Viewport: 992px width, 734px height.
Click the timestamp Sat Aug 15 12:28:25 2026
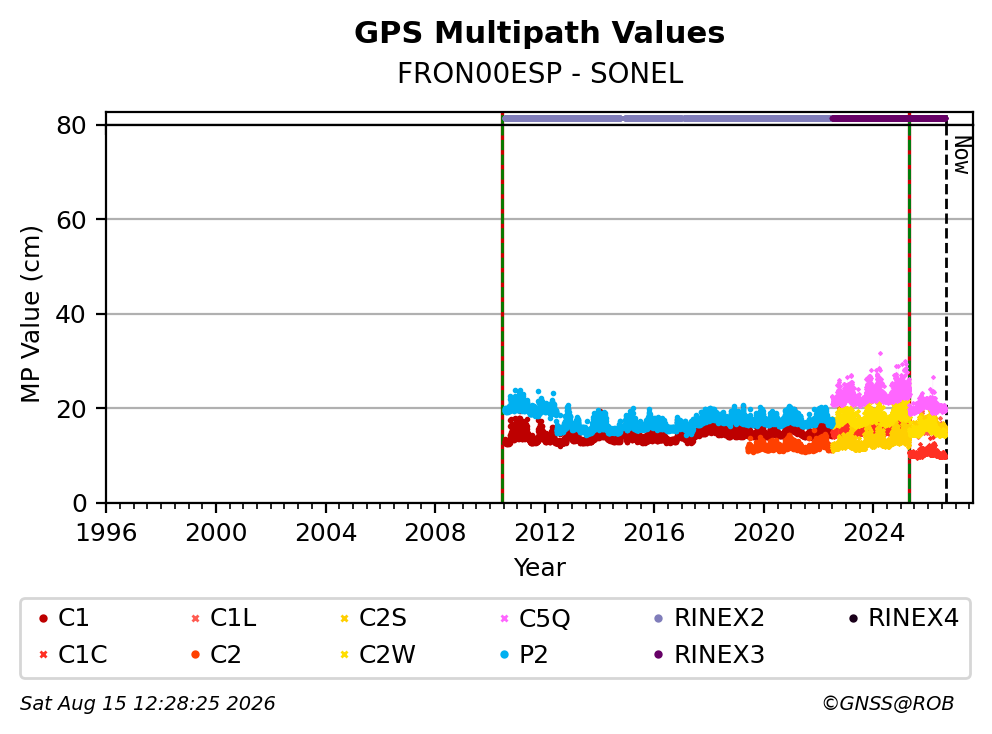[147, 704]
